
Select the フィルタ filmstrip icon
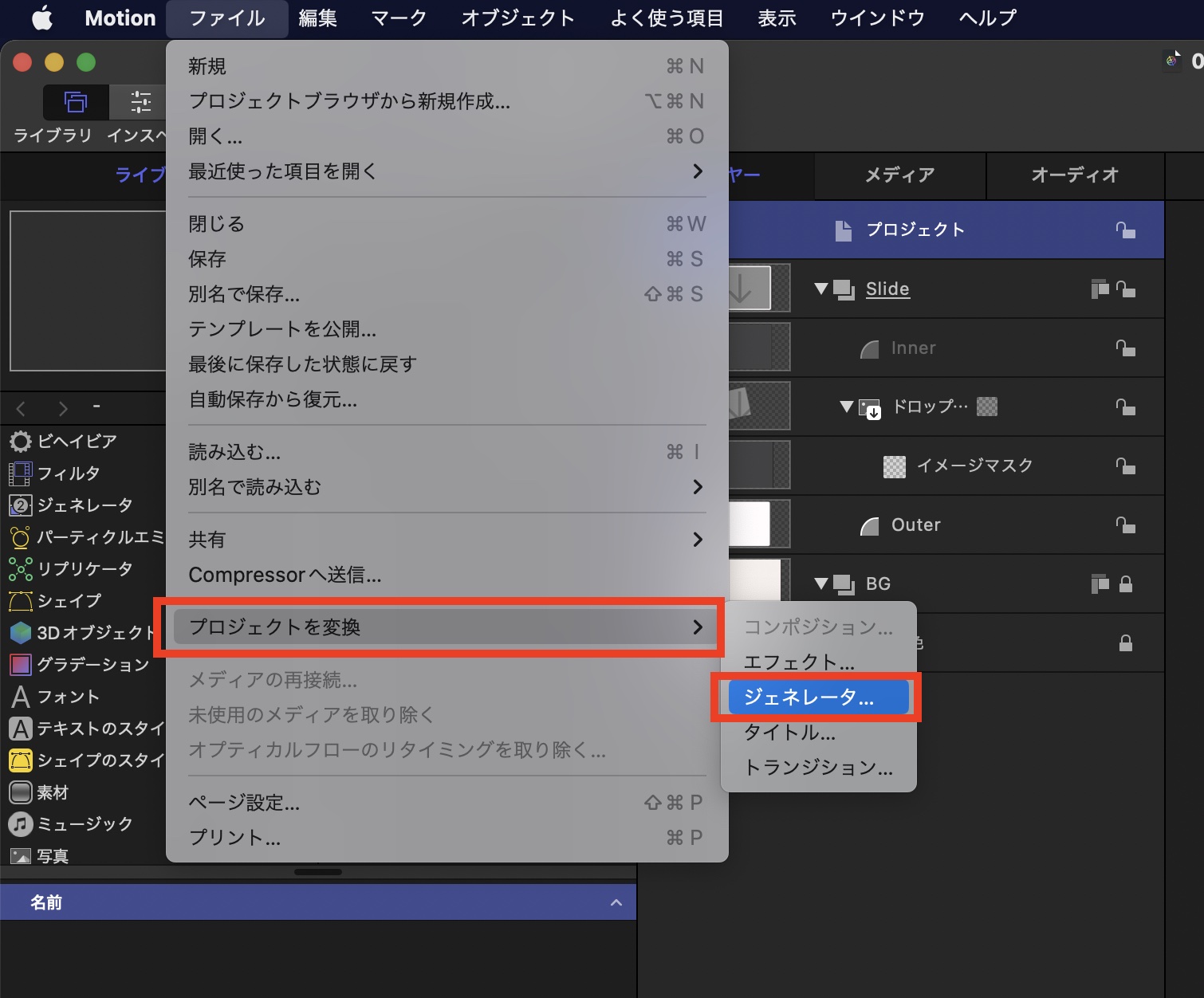pos(21,473)
